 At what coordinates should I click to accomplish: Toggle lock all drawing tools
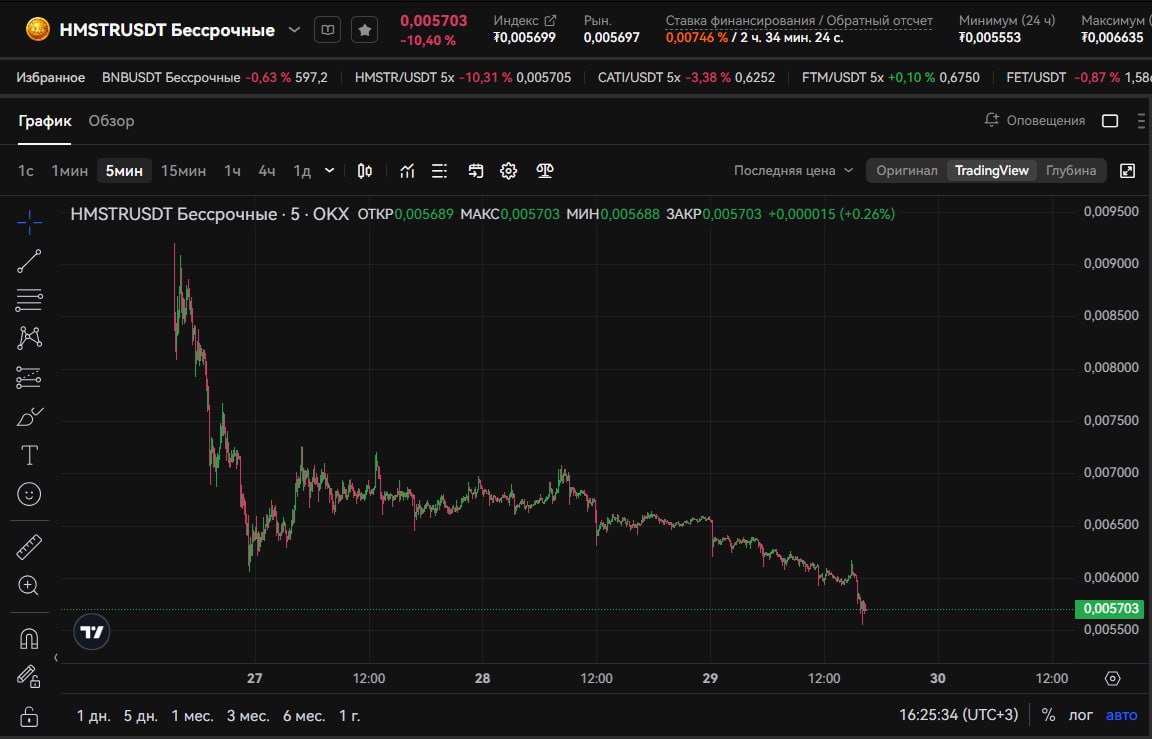[x=29, y=715]
